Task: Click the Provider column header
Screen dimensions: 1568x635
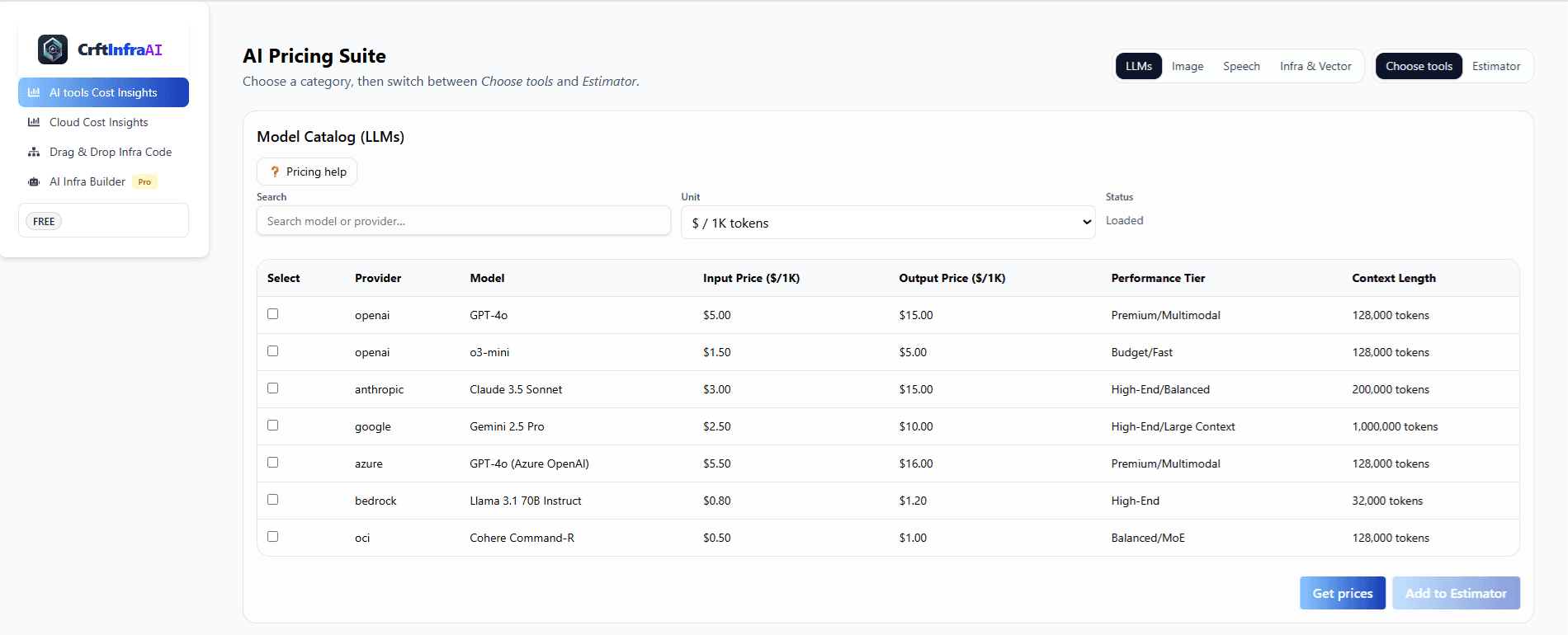Action: click(x=378, y=278)
